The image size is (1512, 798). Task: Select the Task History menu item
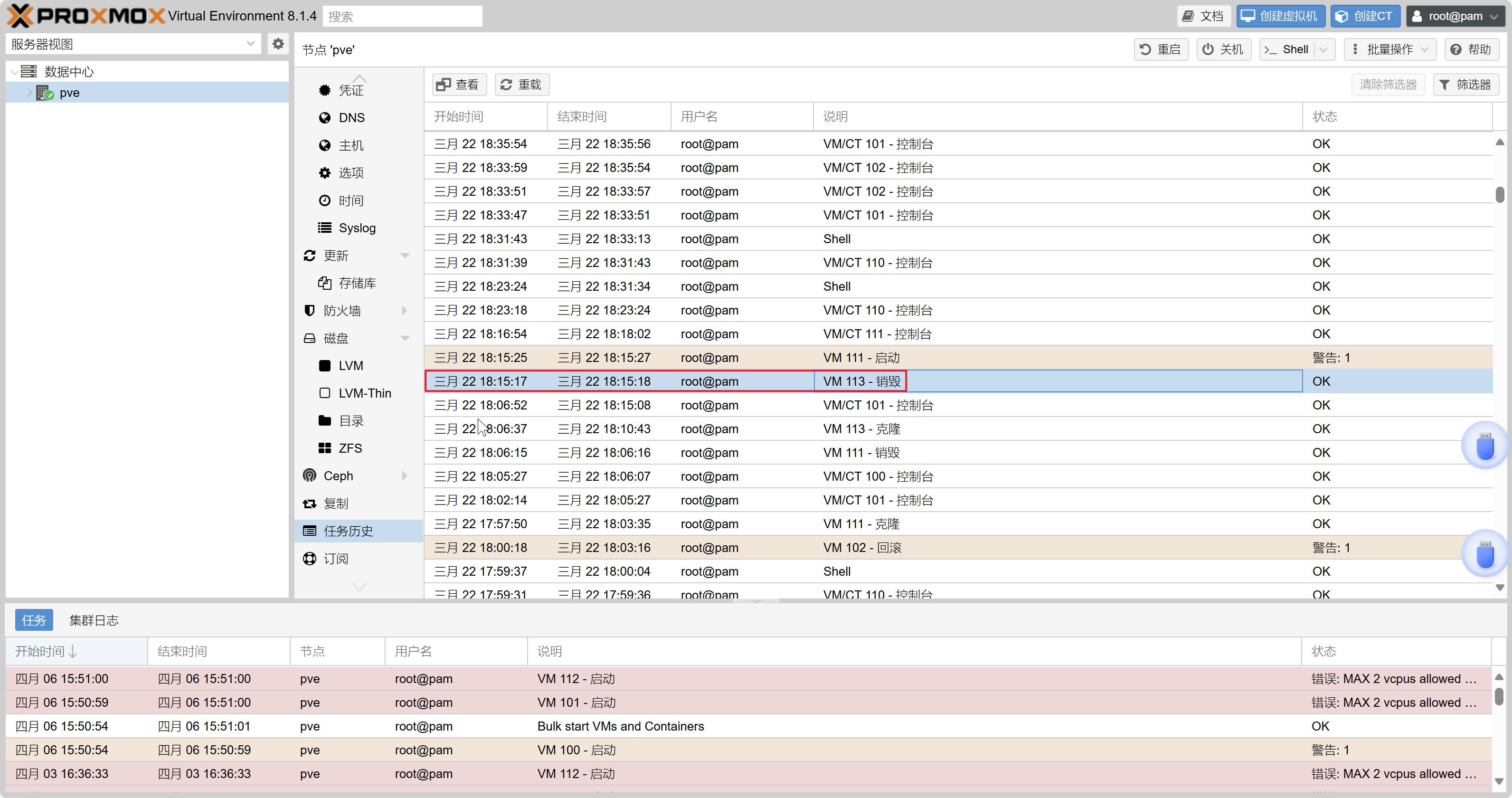pyautogui.click(x=348, y=531)
